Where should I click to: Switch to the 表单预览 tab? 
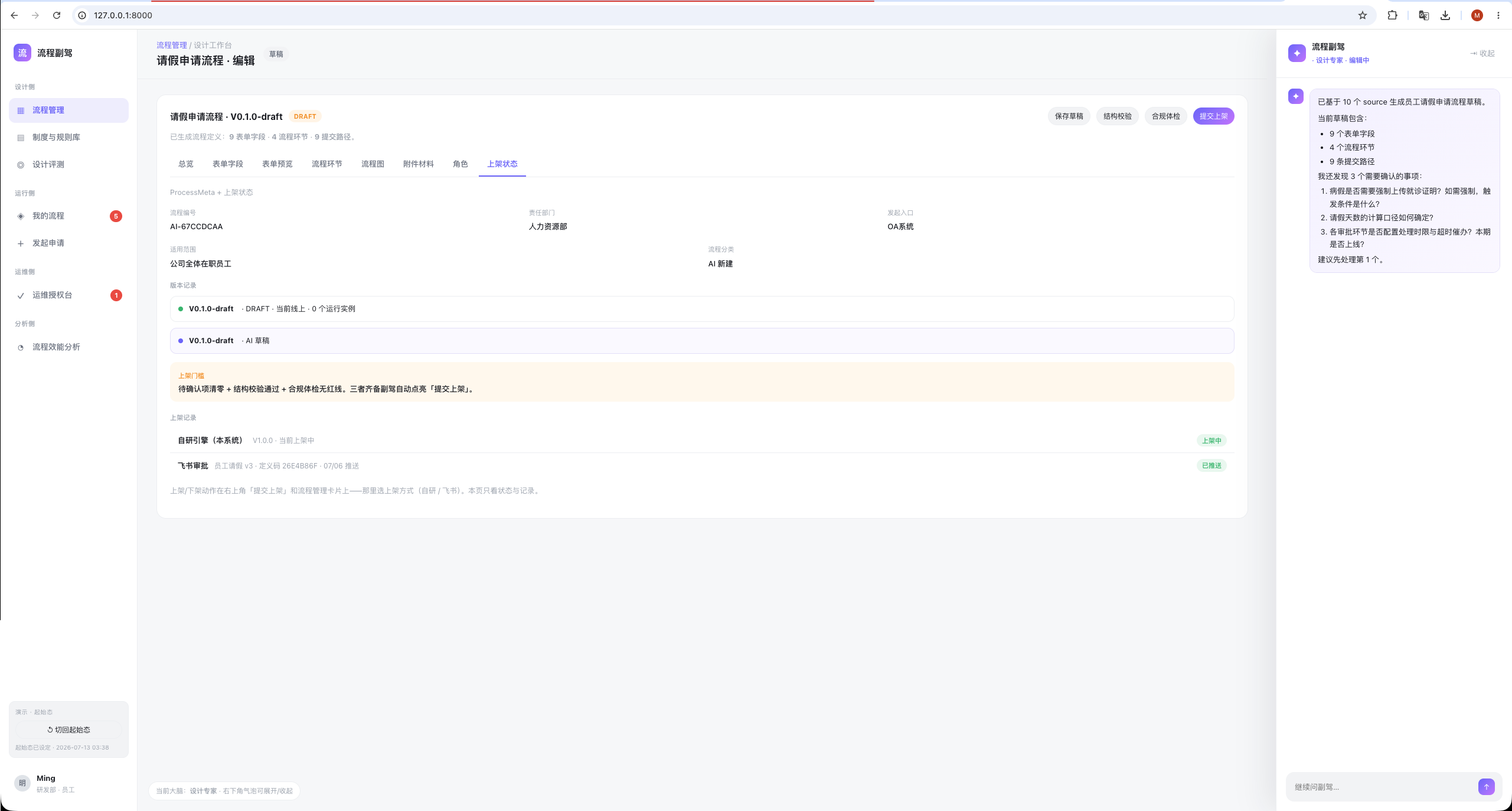pyautogui.click(x=277, y=164)
